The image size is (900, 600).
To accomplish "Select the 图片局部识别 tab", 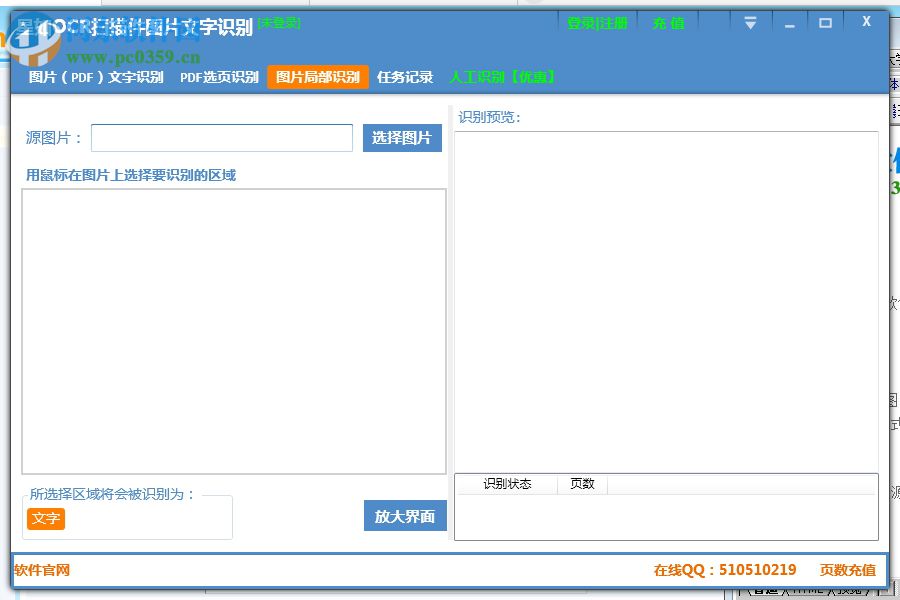I will coord(316,76).
